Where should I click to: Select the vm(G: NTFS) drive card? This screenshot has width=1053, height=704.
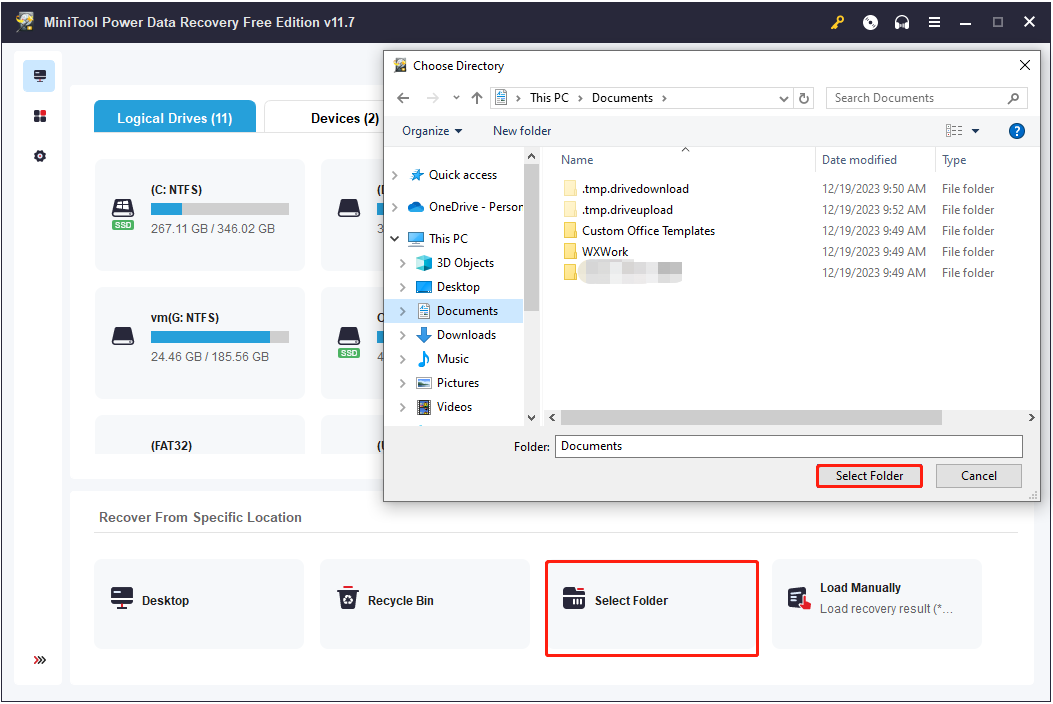pyautogui.click(x=199, y=343)
